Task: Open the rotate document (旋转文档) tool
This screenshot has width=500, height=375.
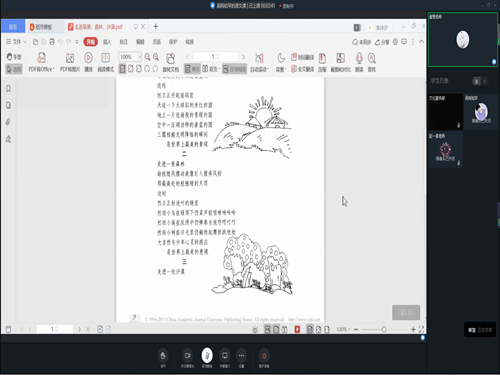Action: (x=171, y=62)
